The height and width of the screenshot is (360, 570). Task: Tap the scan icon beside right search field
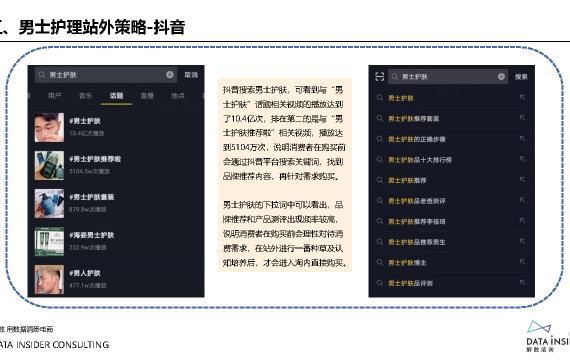380,76
